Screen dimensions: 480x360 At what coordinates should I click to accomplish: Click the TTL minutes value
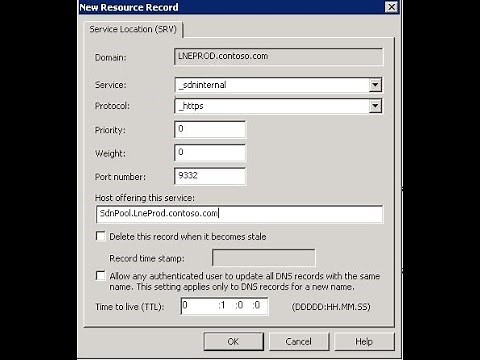240,305
